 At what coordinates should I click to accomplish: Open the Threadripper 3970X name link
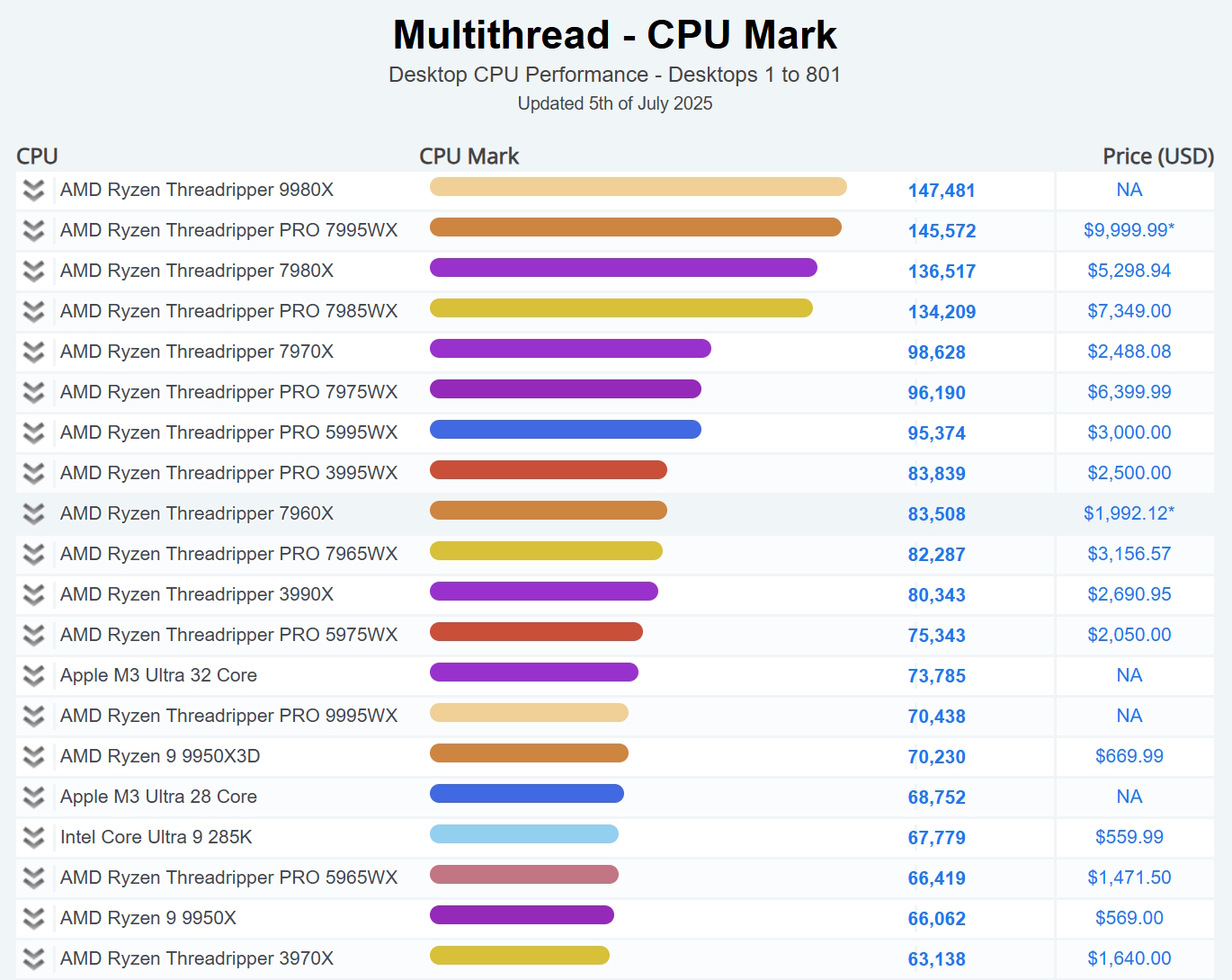197,958
